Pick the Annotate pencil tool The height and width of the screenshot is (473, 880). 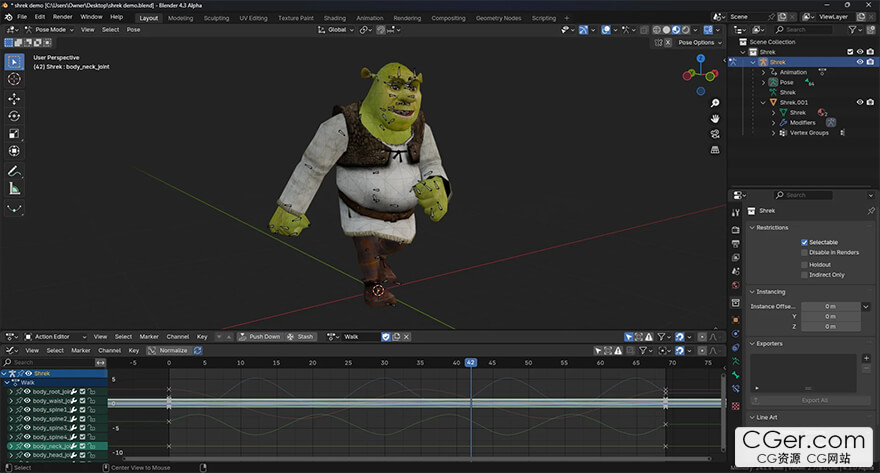point(14,171)
